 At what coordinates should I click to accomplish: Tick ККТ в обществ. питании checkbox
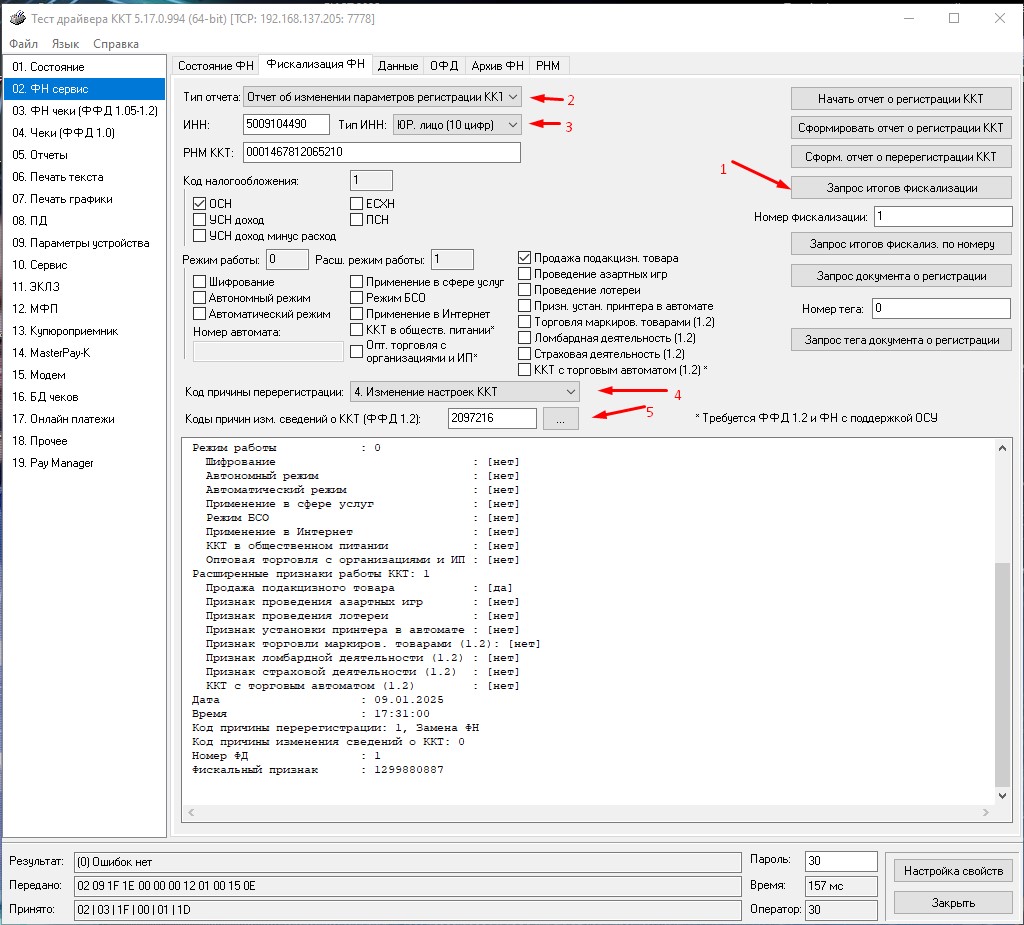(357, 329)
